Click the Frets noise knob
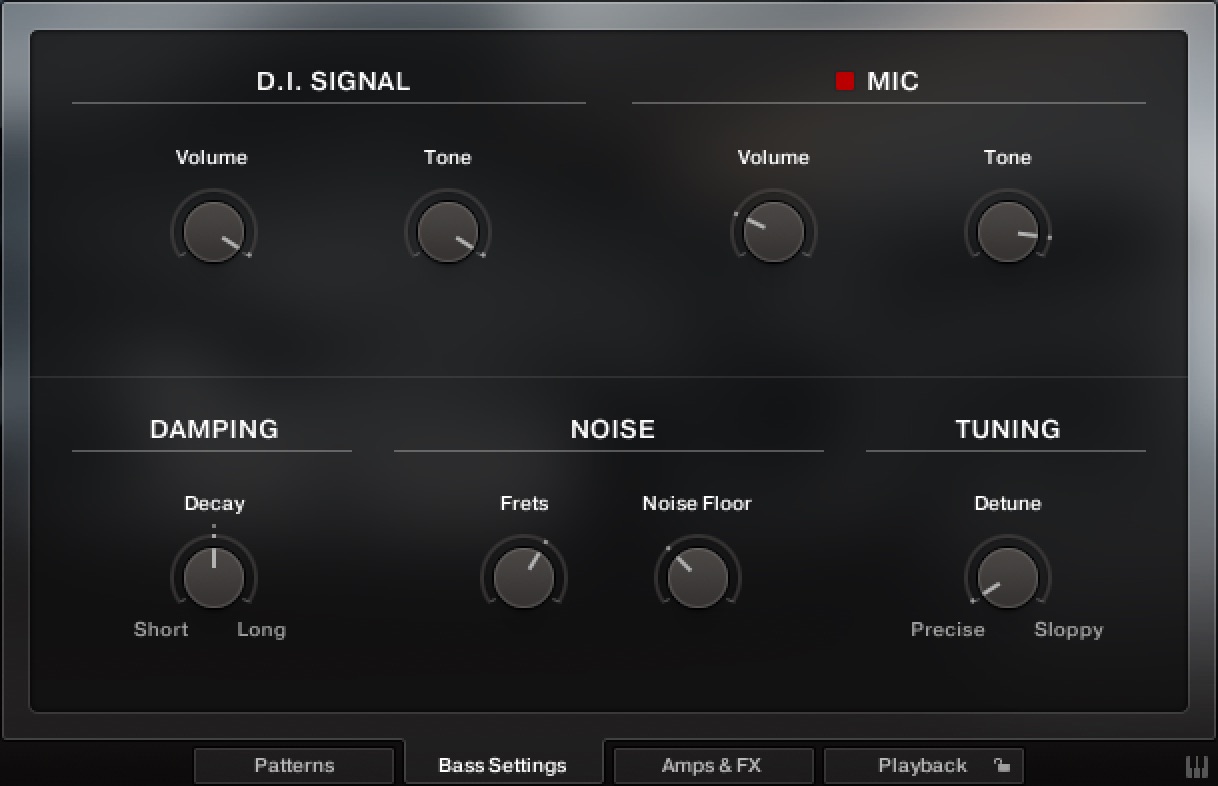1218x786 pixels. coord(524,577)
